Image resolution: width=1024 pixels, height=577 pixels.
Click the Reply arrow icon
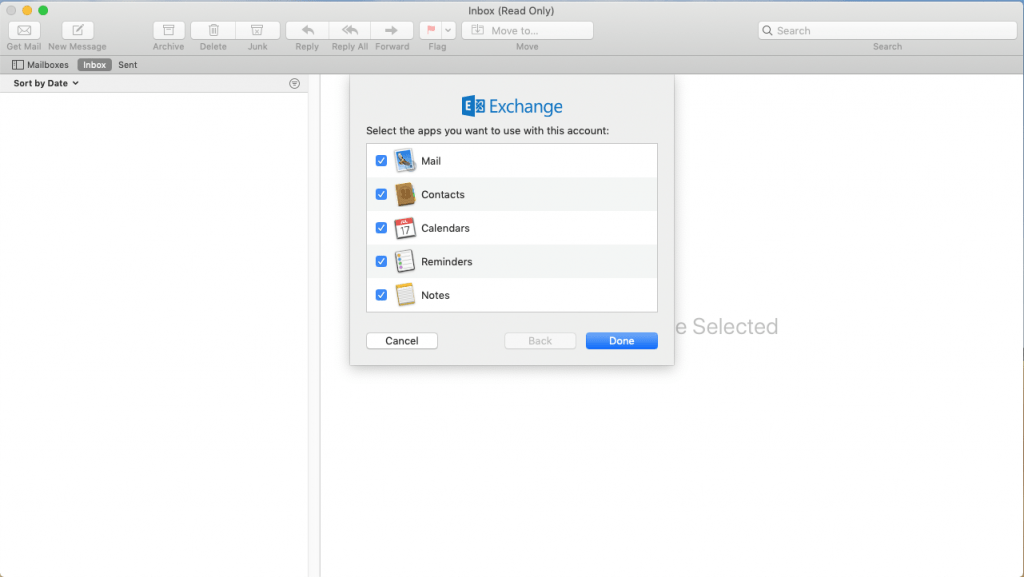[x=307, y=30]
